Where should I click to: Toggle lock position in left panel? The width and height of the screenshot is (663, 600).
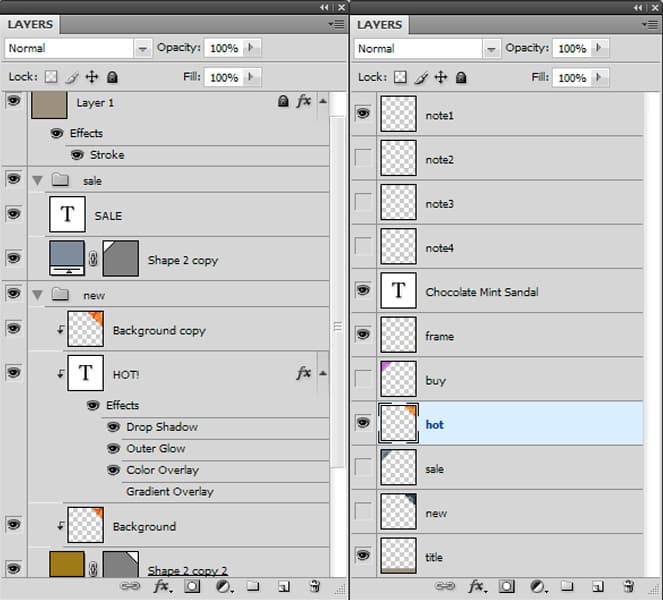pos(92,77)
